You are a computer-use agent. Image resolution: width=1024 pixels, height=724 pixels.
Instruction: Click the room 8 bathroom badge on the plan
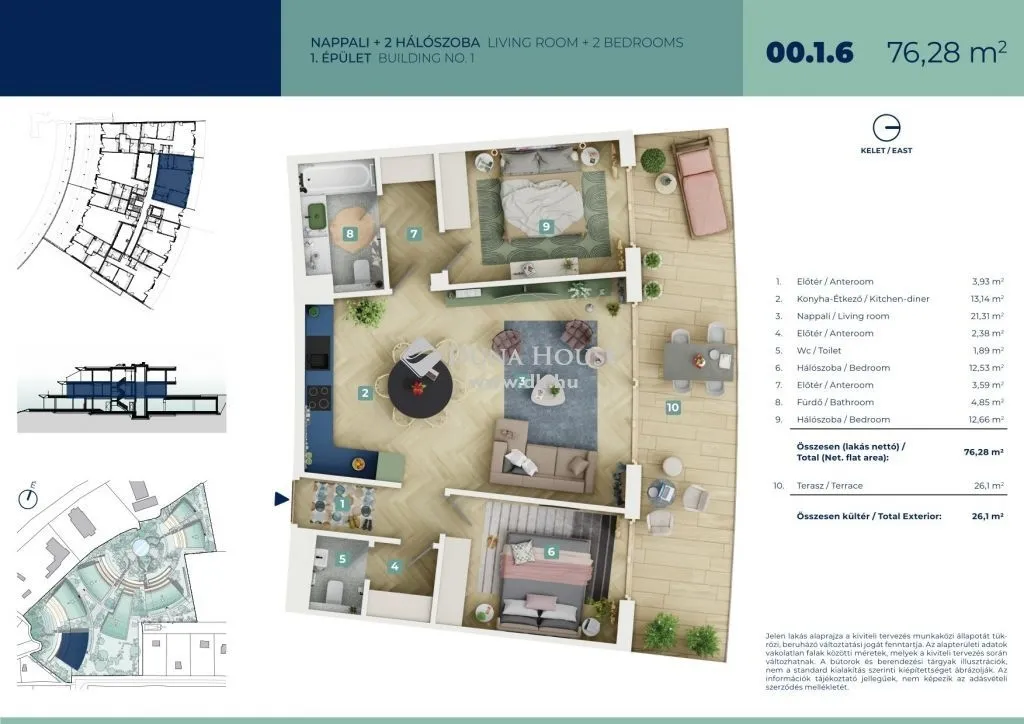point(350,234)
